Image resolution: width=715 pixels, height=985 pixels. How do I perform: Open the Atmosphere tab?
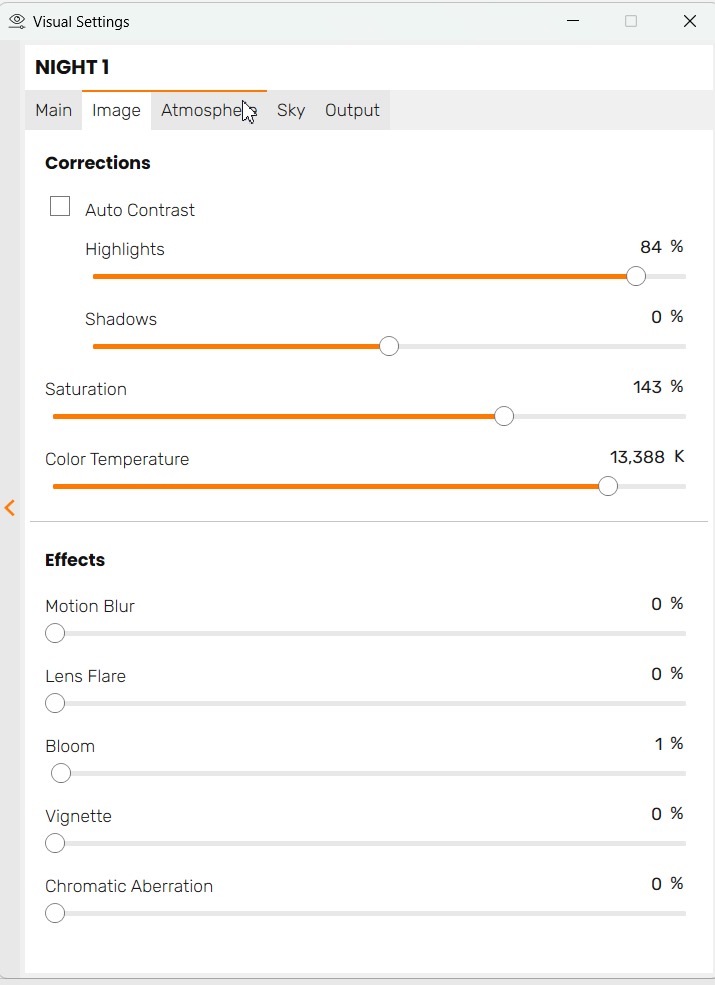(208, 111)
